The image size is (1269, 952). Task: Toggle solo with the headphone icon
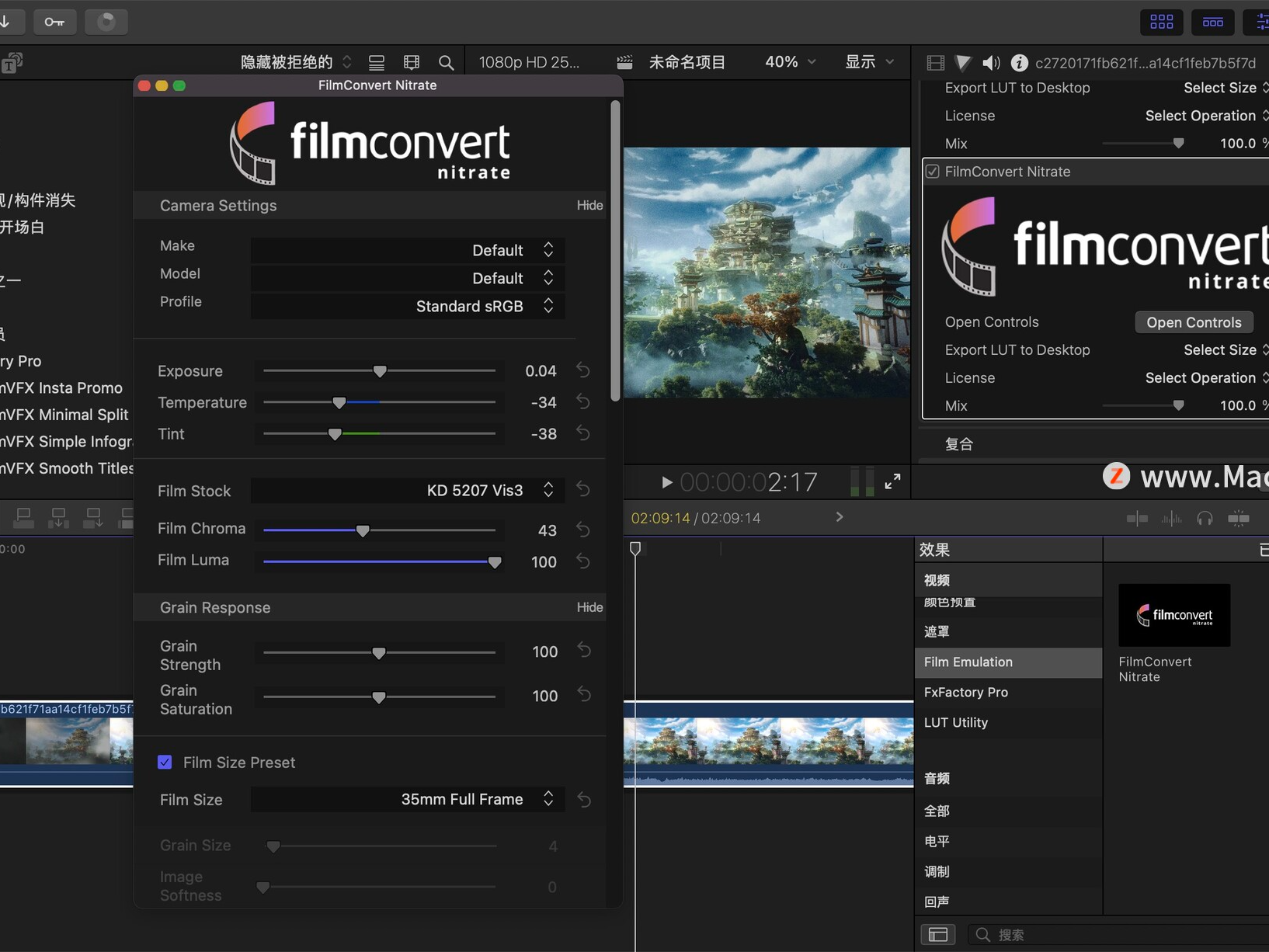tap(1205, 518)
